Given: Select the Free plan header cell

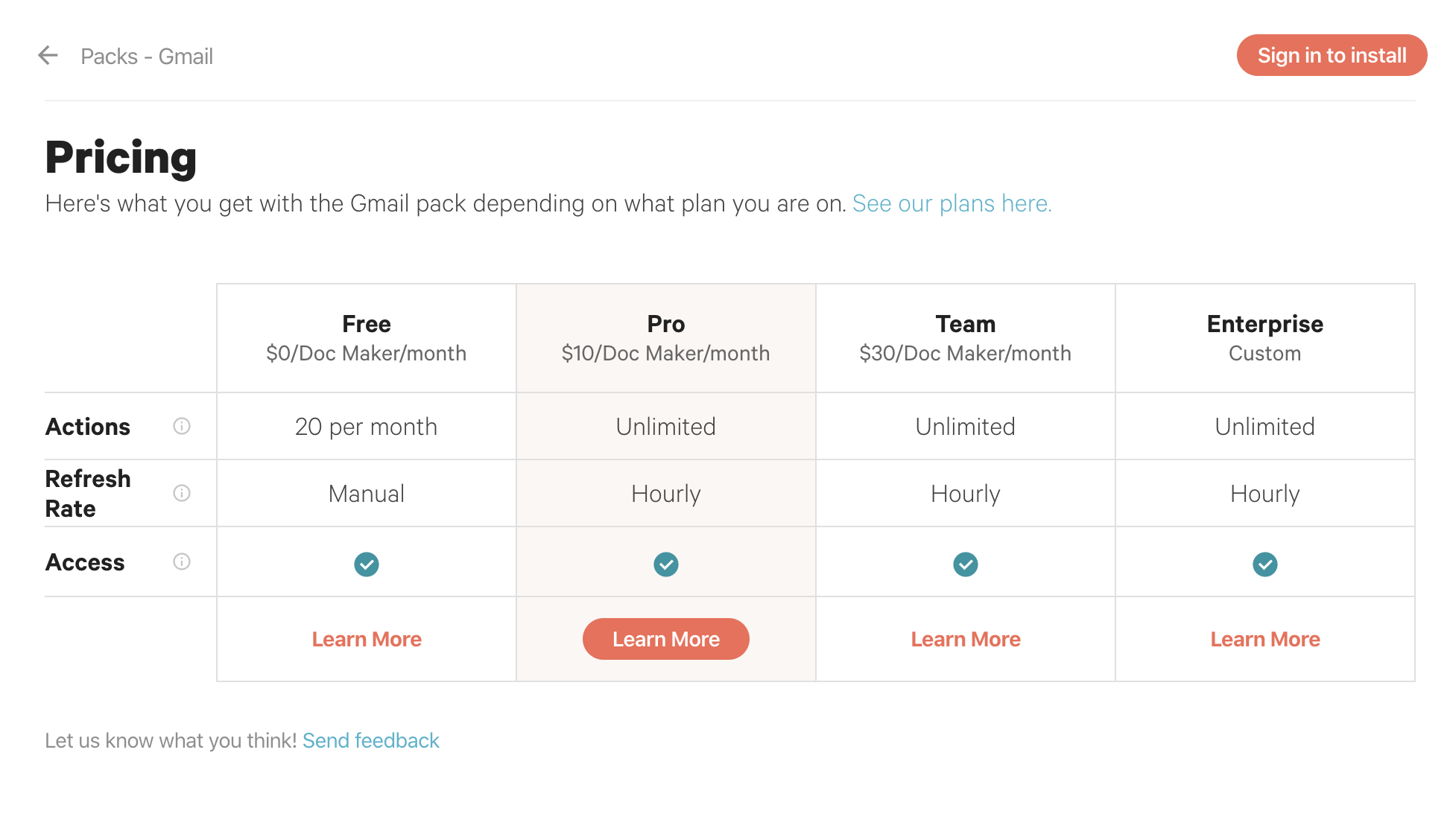Looking at the screenshot, I should pos(367,338).
